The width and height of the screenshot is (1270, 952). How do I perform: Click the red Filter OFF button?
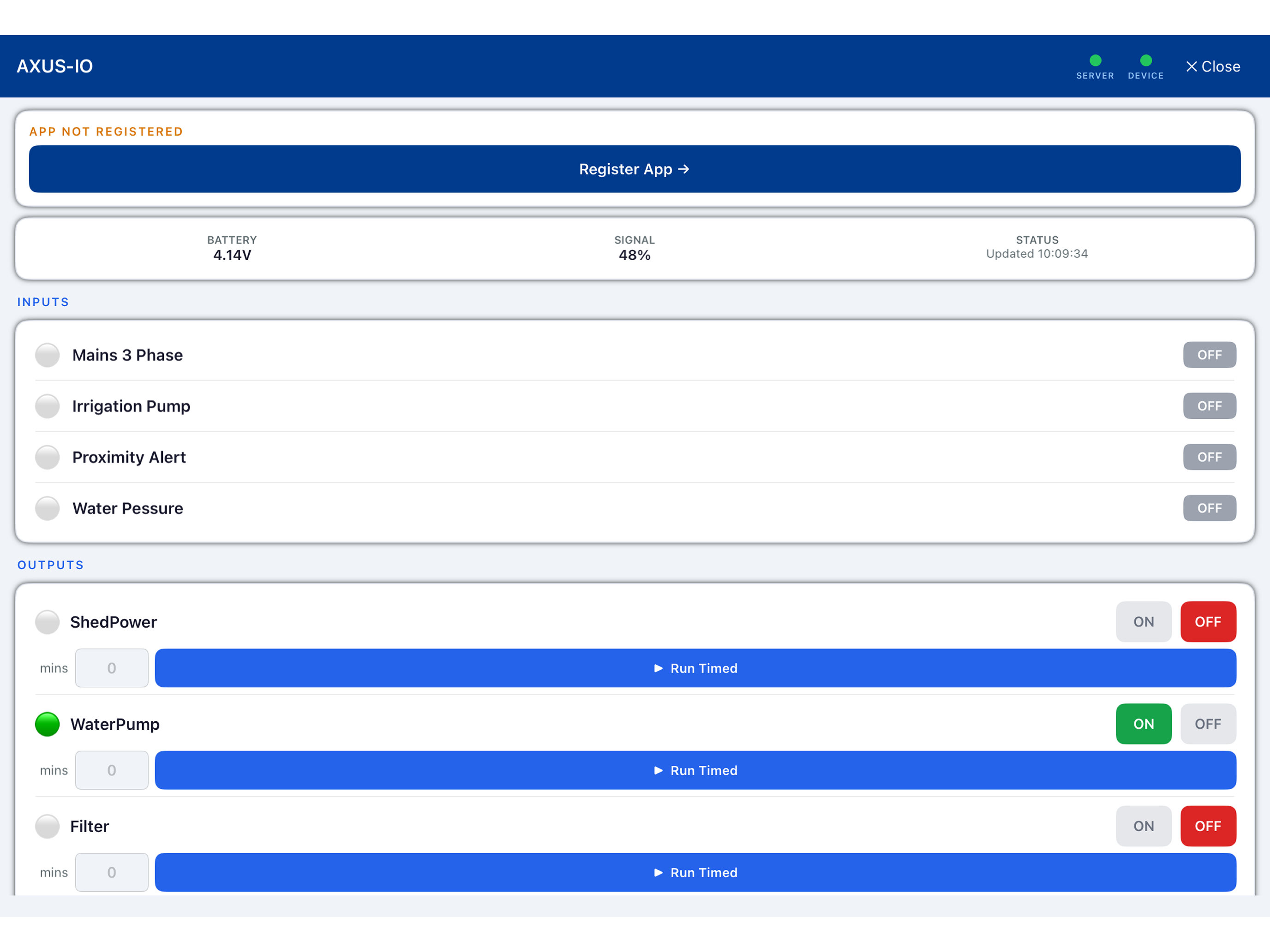pos(1208,826)
